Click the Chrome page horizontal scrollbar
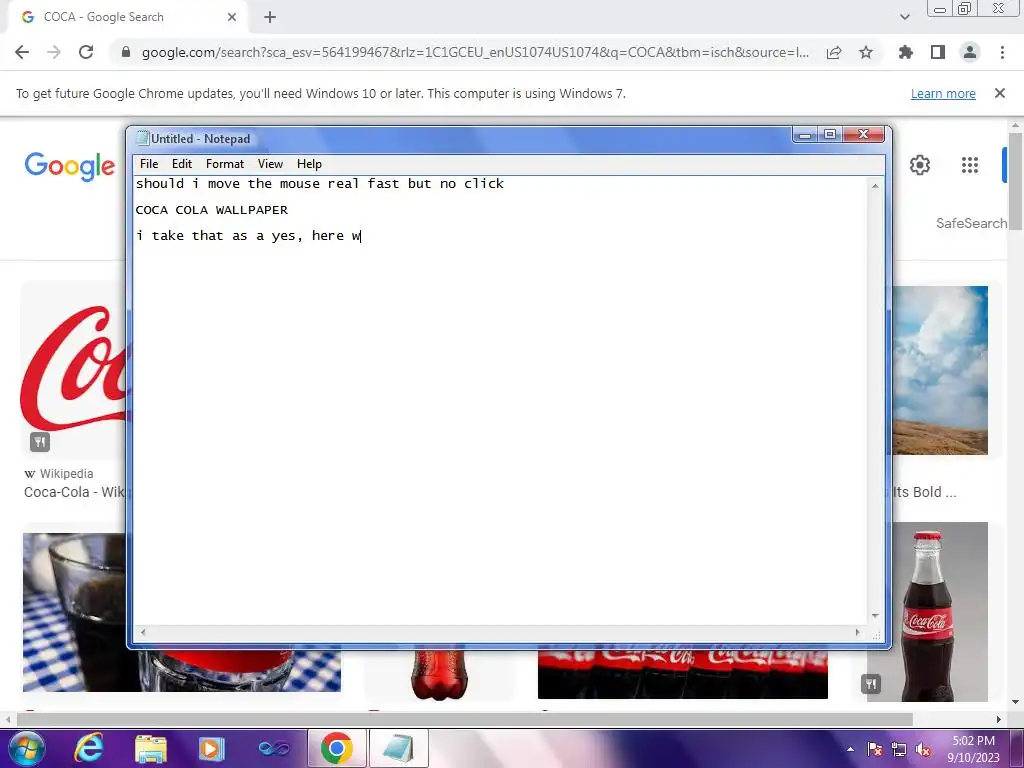Viewport: 1024px width, 768px height. point(465,719)
